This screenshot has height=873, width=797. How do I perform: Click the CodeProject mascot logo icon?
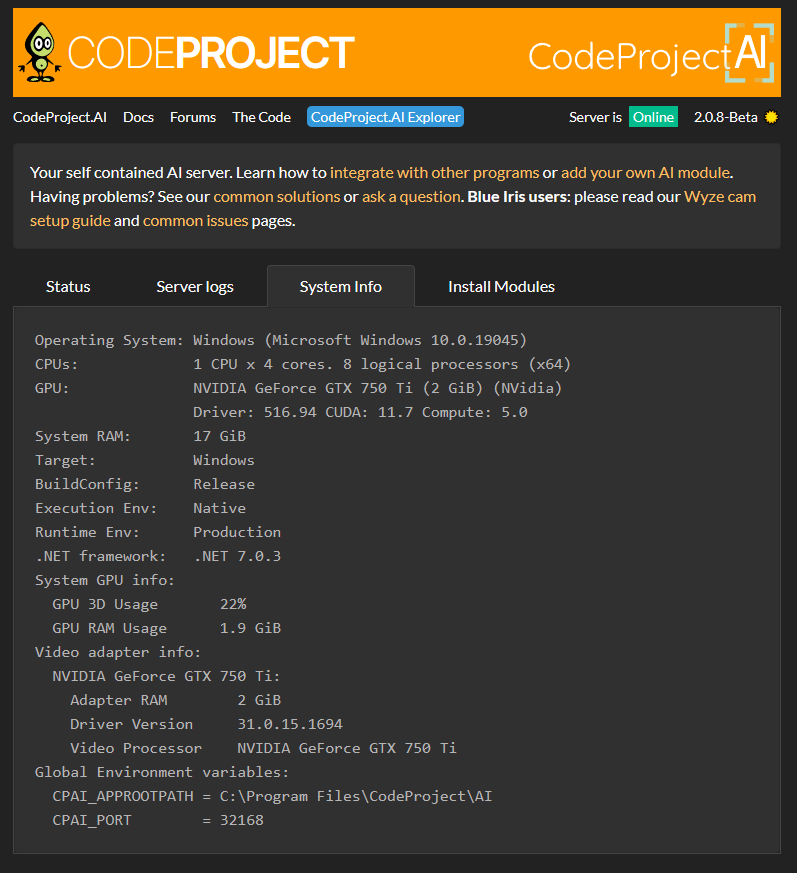pos(40,52)
